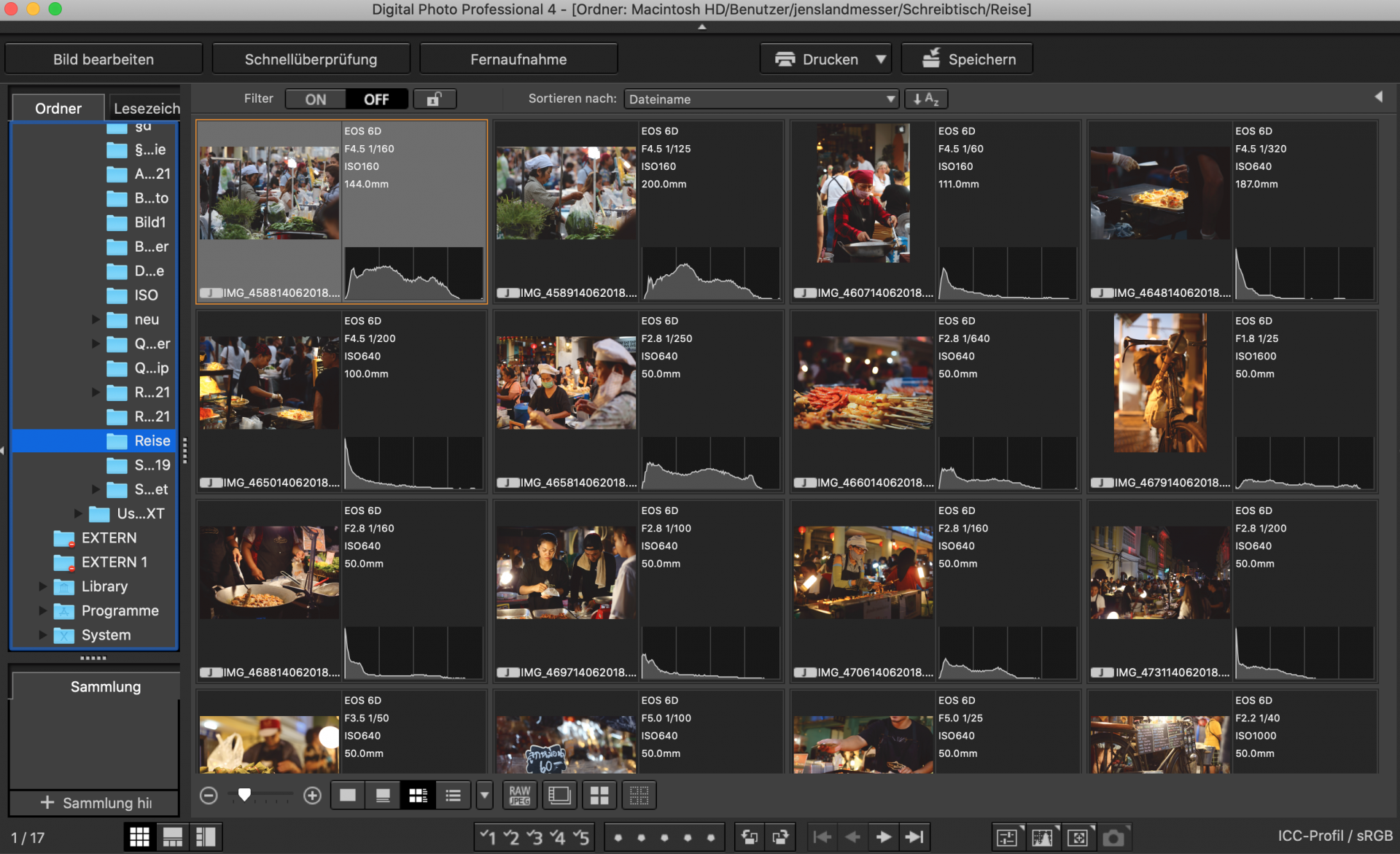Set check mark 5 rating
The height and width of the screenshot is (854, 1400).
point(582,837)
